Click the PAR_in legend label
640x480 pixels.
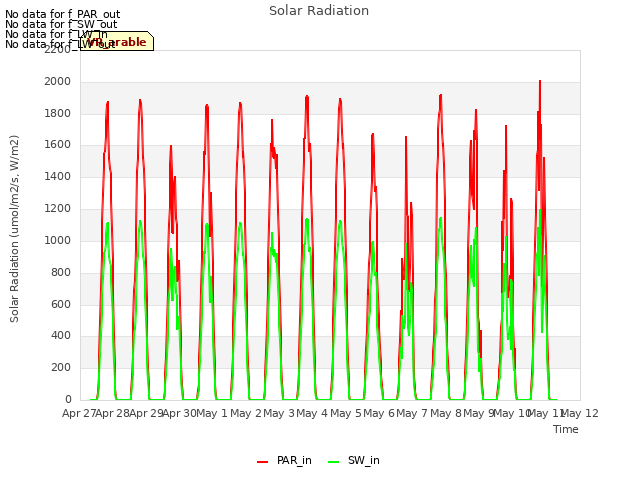tap(294, 460)
